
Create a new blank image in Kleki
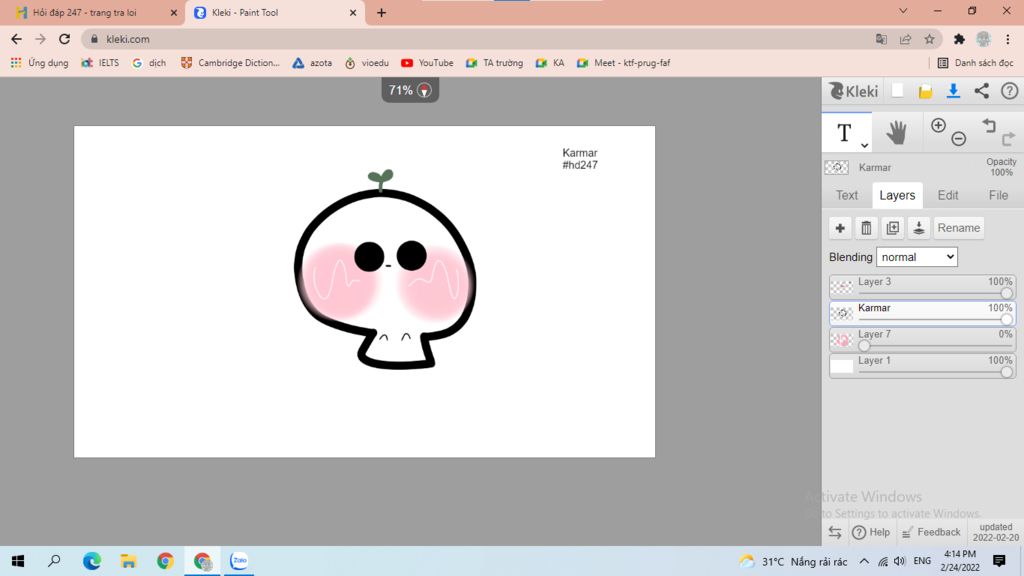point(898,91)
